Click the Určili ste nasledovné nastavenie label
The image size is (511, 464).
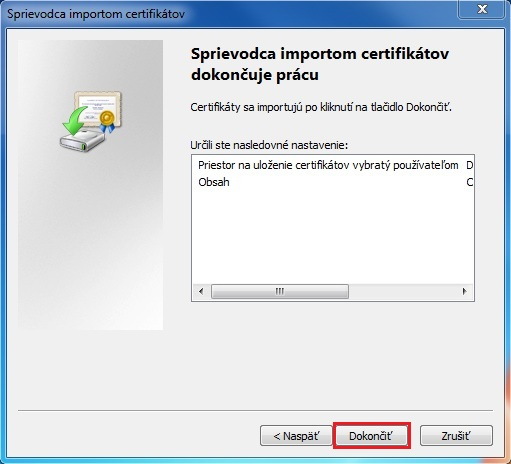click(269, 145)
